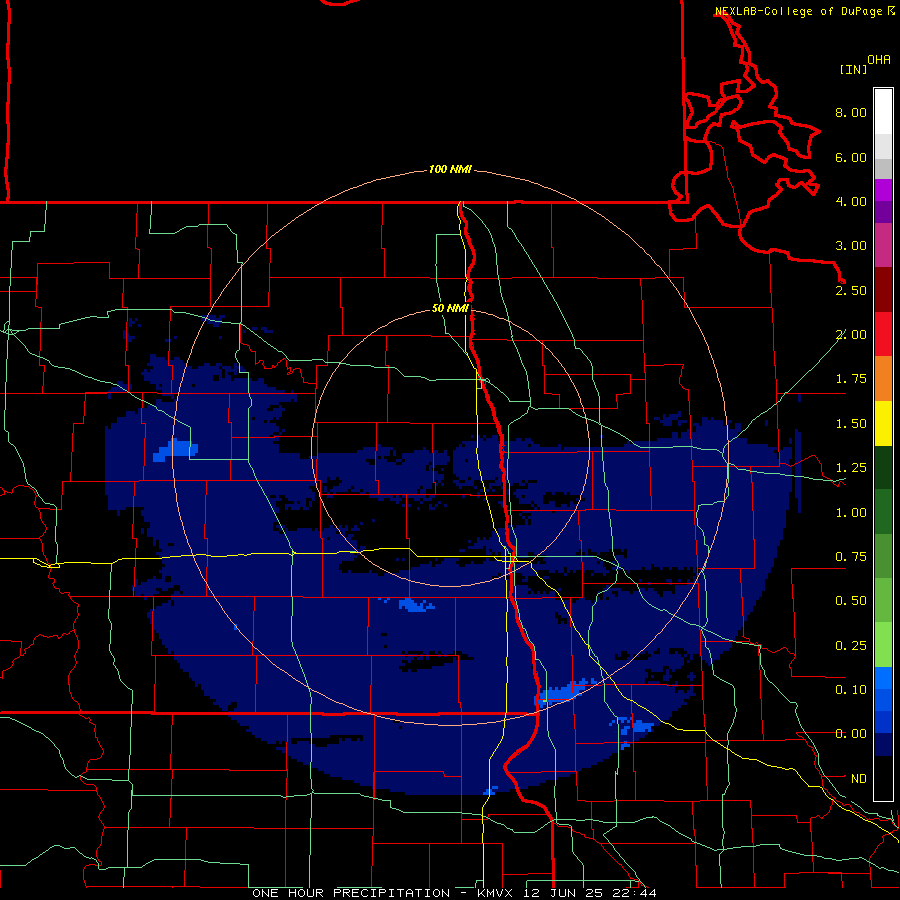The width and height of the screenshot is (900, 900).
Task: Click the 2.00 legend value
Action: (x=851, y=335)
